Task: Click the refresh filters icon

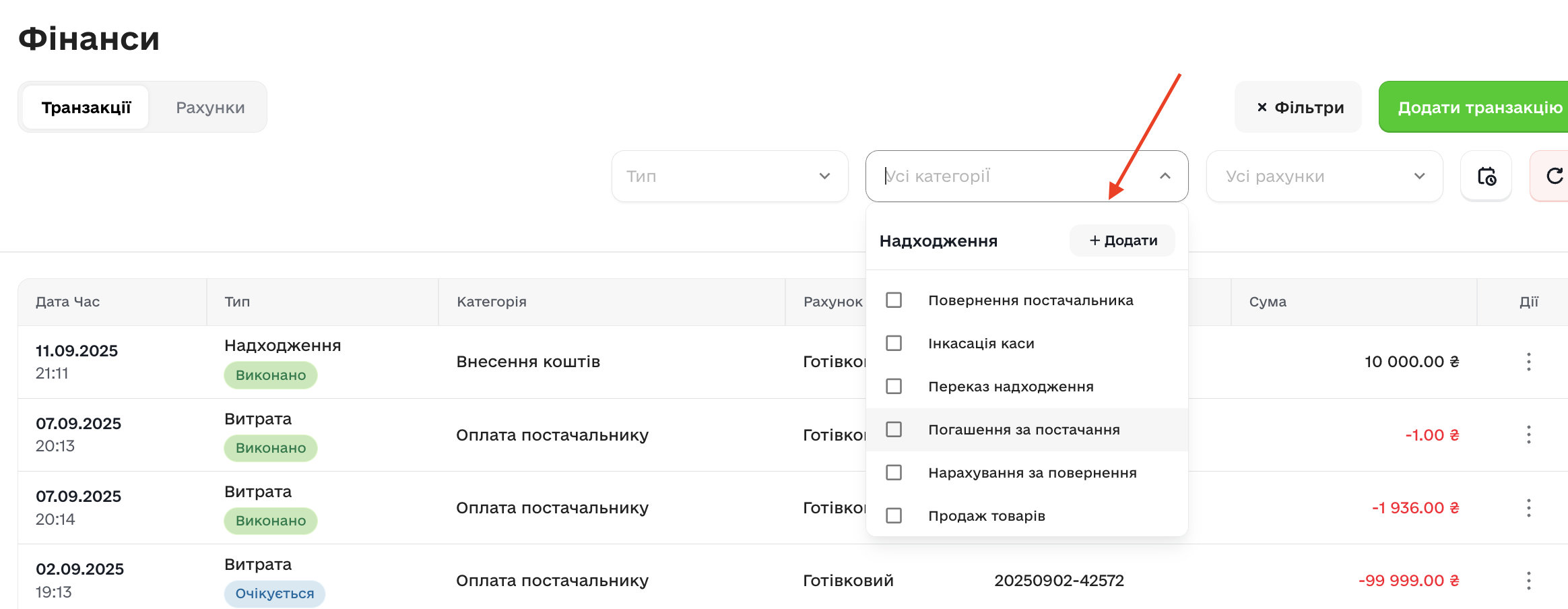Action: coord(1554,176)
